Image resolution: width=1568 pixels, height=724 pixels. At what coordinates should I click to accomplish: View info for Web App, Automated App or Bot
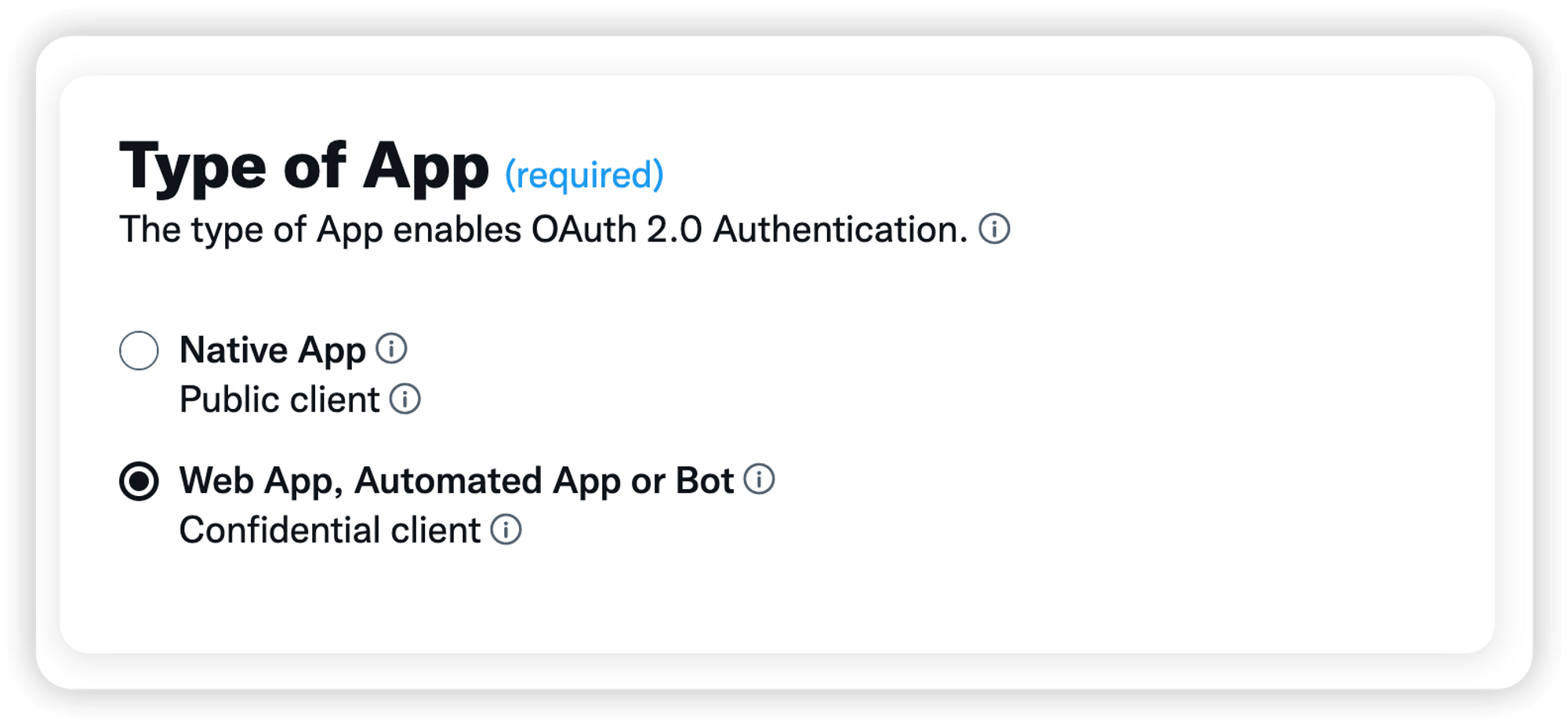click(x=758, y=480)
